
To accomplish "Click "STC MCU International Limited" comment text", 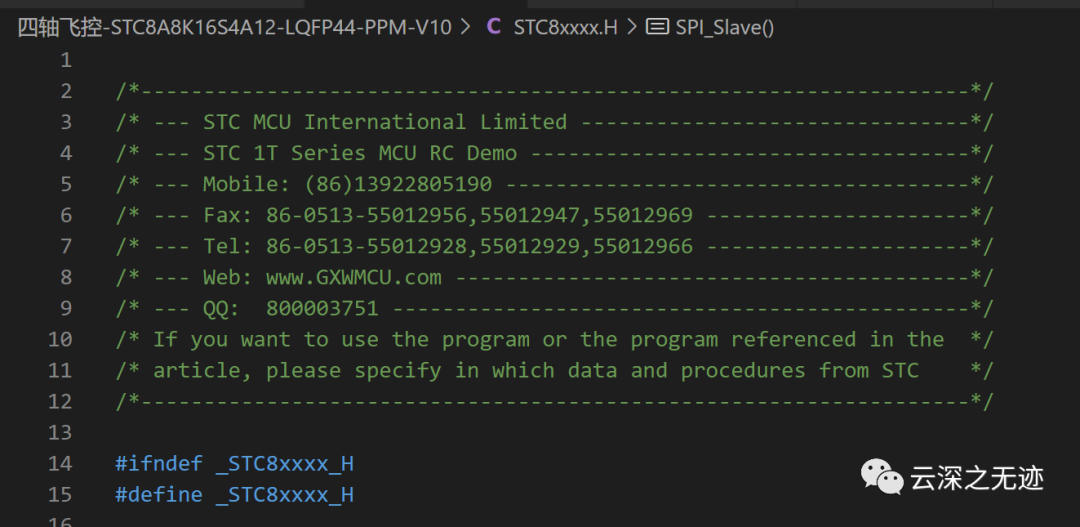I will point(385,122).
